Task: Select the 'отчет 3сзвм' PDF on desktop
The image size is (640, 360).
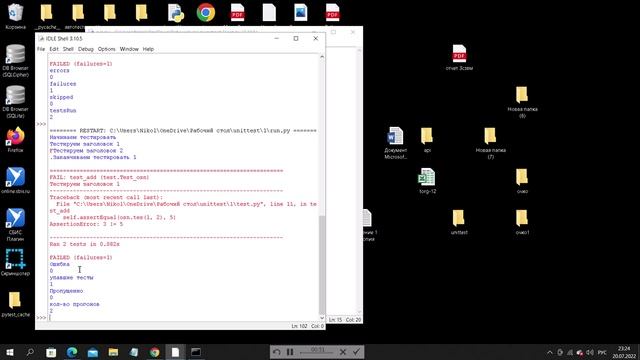Action: click(459, 58)
